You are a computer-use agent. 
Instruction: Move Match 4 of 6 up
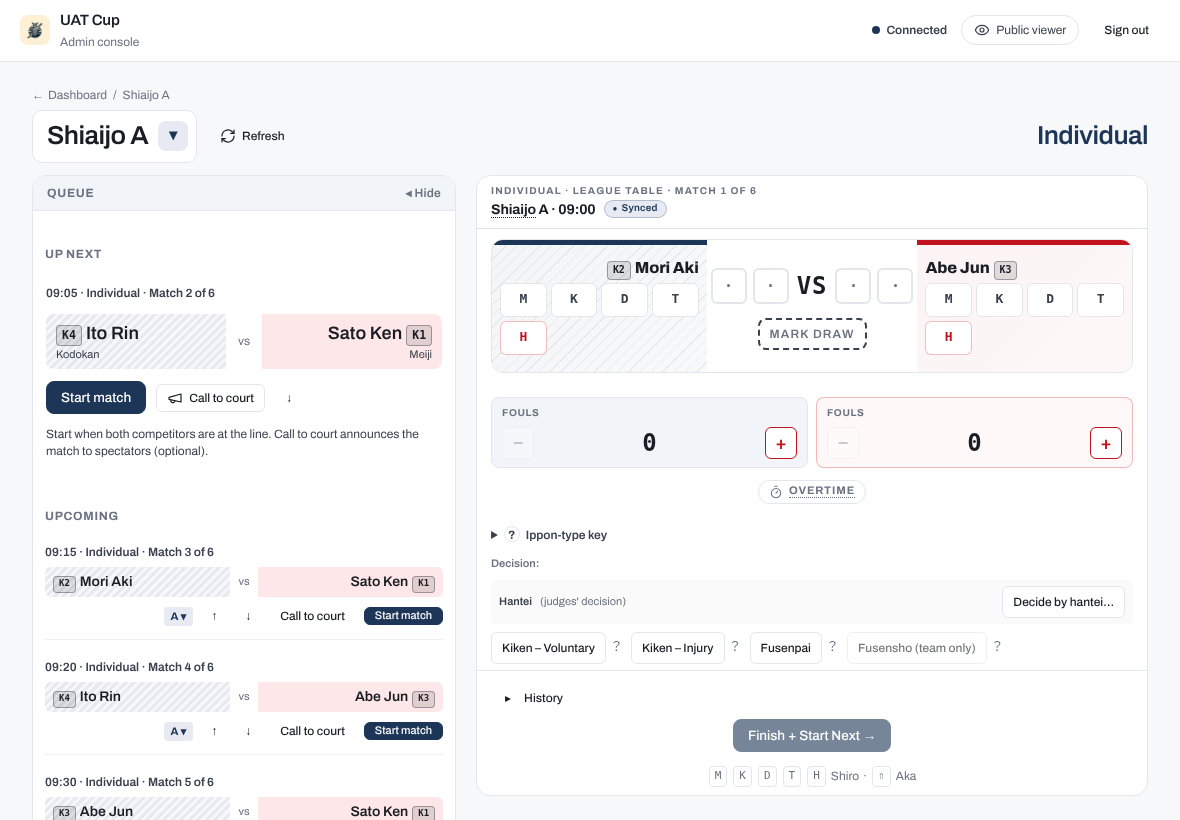(x=214, y=731)
